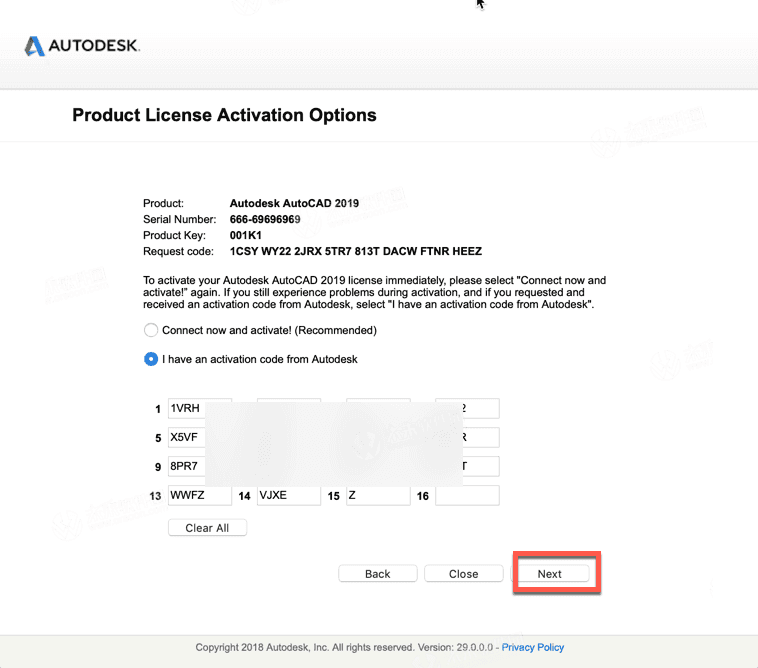Screen dimensions: 758x668
Task: Focus activation field 14 containing VJXE
Action: 288,495
